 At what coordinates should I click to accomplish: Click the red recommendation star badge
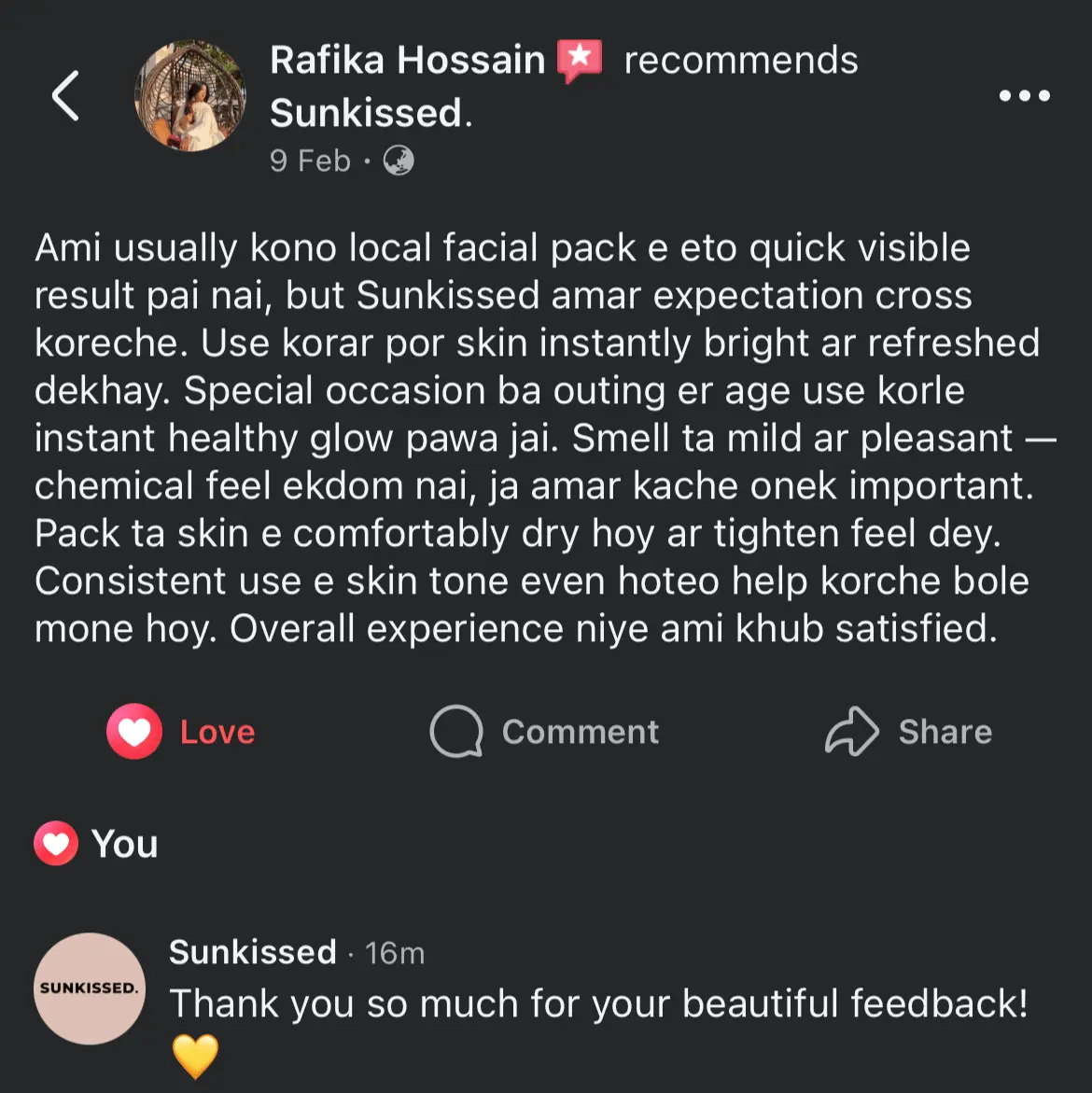[580, 61]
